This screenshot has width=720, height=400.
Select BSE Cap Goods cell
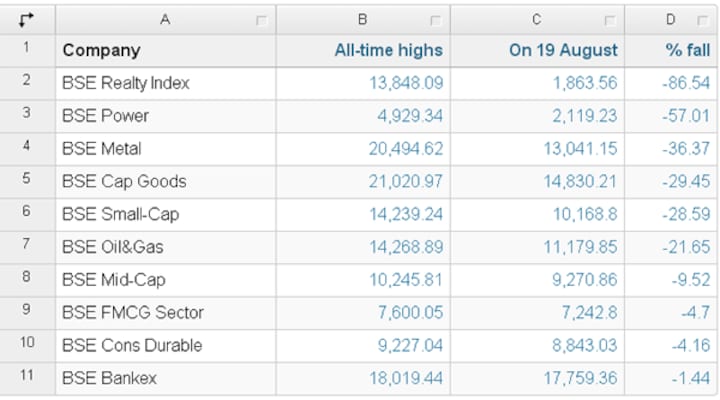(x=166, y=182)
